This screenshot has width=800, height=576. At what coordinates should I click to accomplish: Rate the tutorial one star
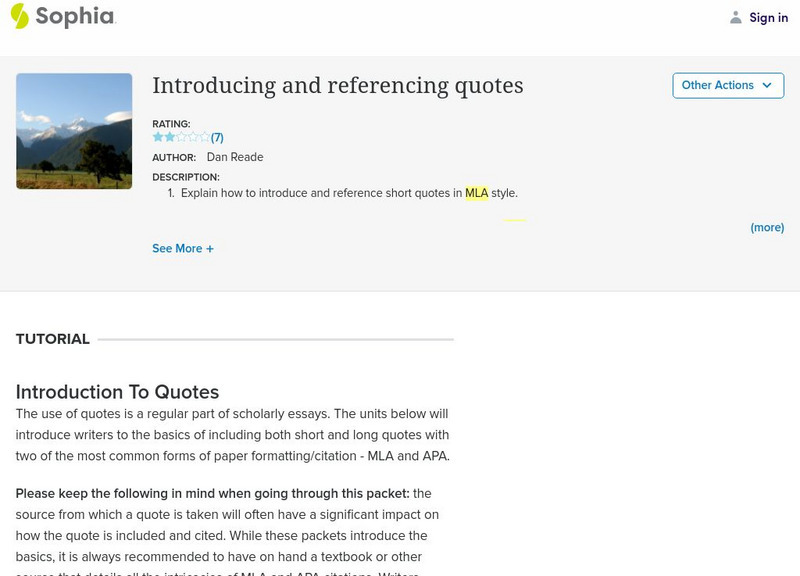pyautogui.click(x=158, y=137)
